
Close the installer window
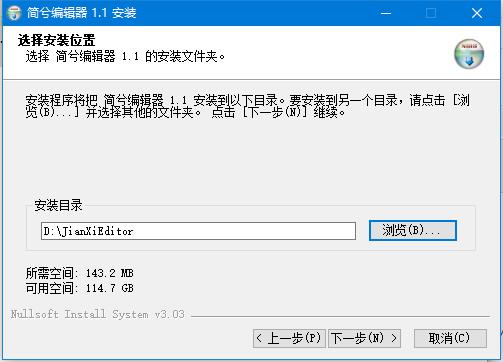[x=477, y=13]
